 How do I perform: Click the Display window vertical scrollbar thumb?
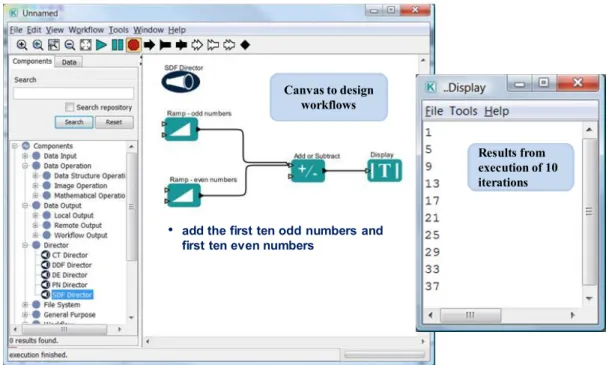(x=589, y=212)
